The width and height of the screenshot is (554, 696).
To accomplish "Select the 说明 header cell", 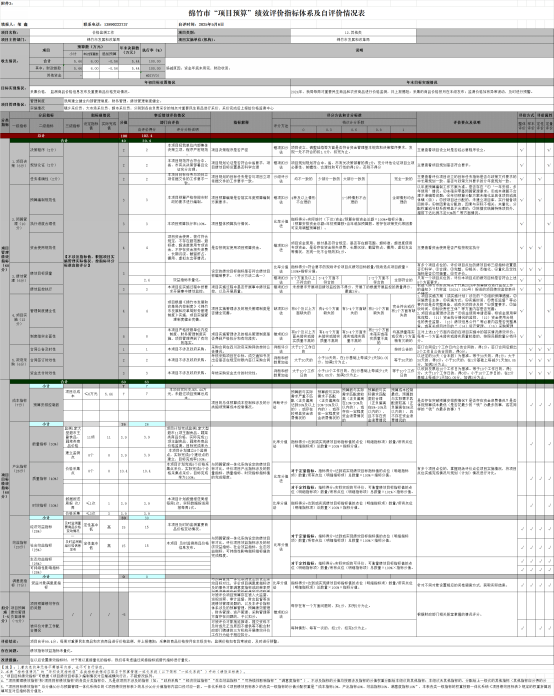I will point(359,50).
